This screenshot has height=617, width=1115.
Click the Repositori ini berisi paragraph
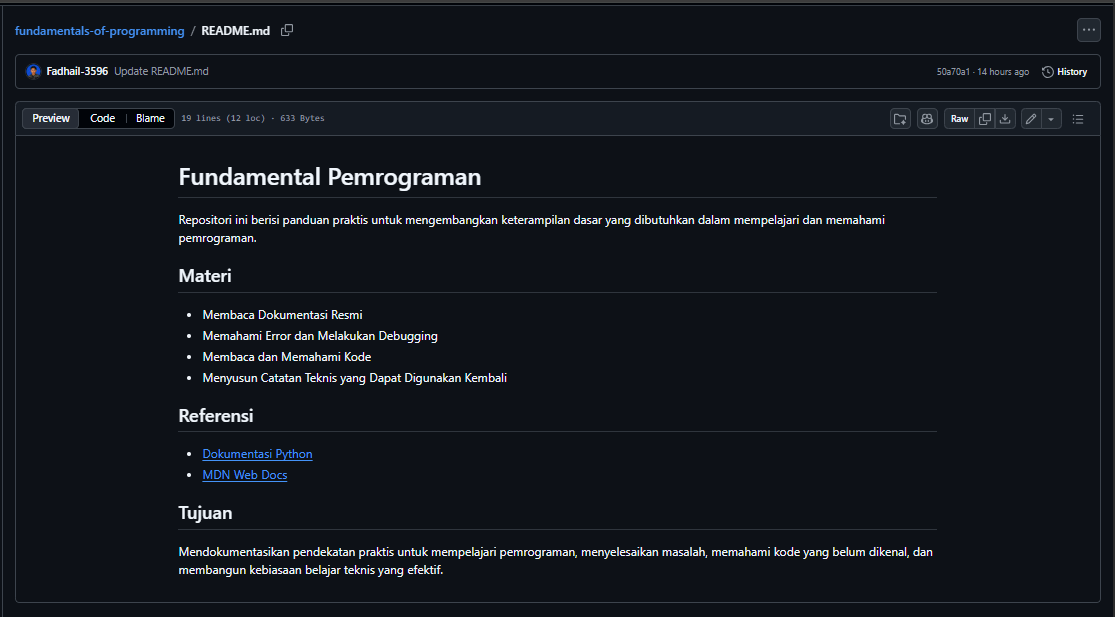click(532, 229)
